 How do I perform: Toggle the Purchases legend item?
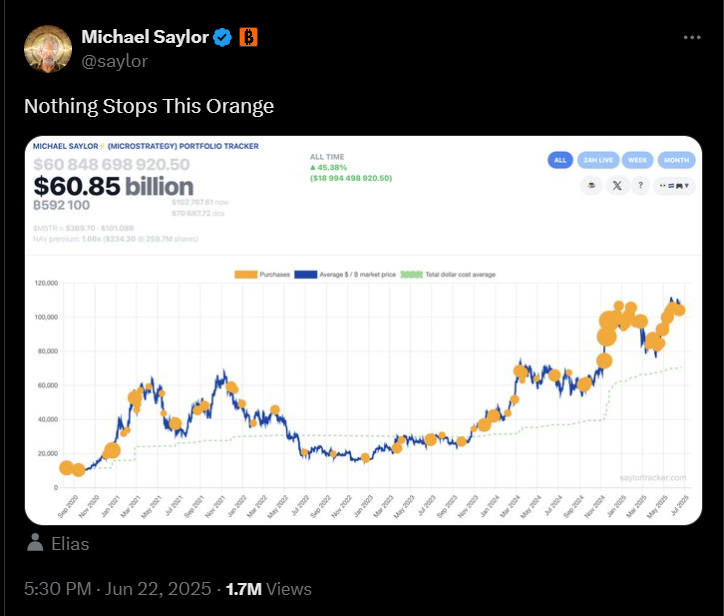262,274
